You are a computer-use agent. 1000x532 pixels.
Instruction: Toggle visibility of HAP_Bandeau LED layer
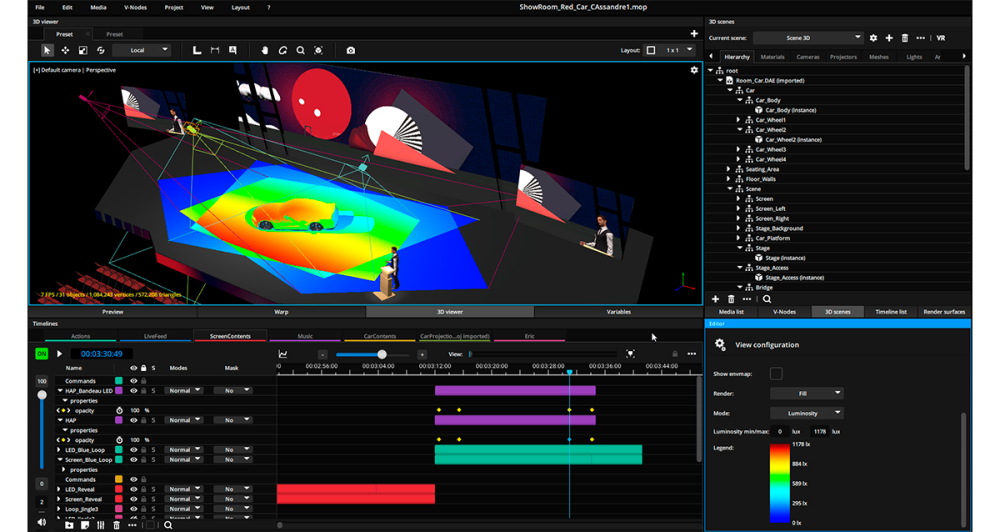click(133, 390)
